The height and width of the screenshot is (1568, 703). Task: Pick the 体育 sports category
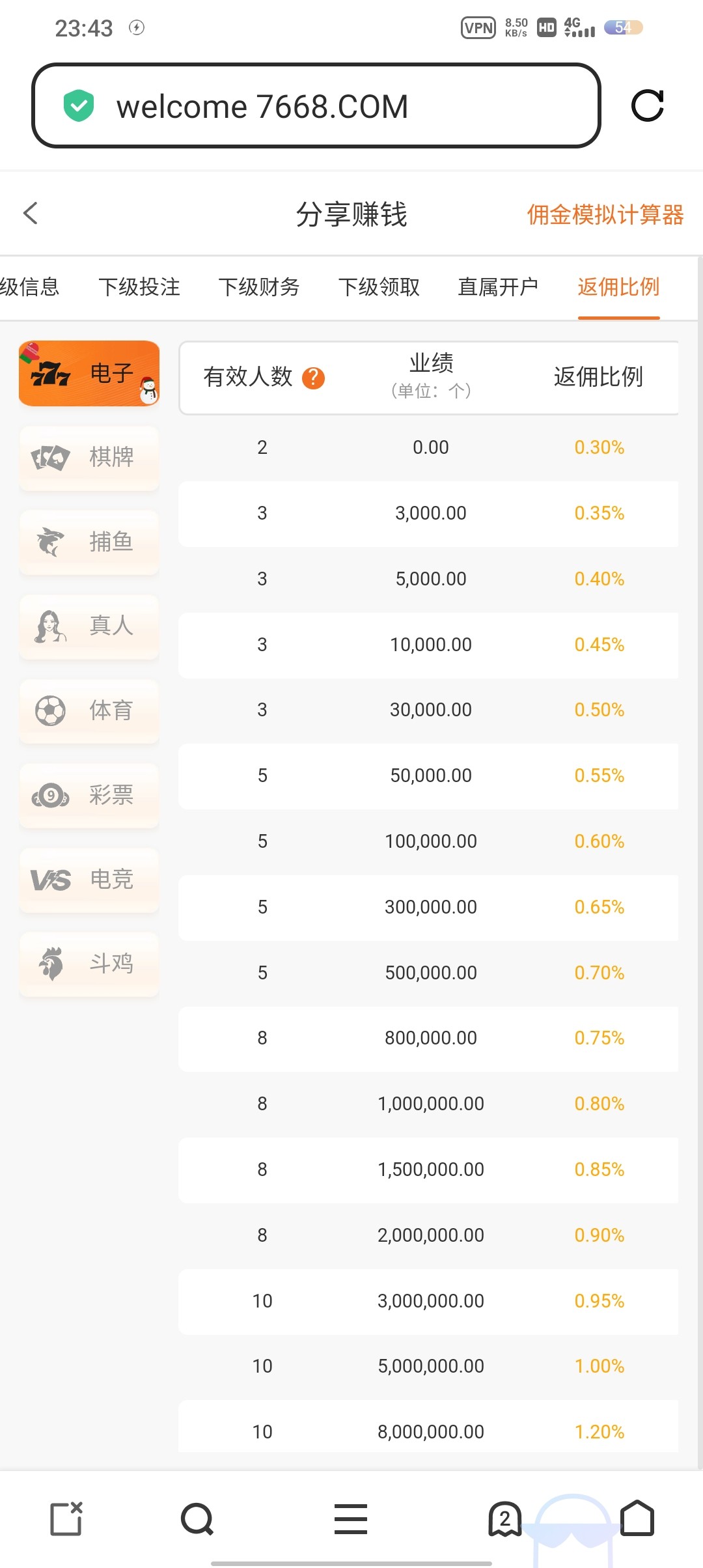(x=89, y=710)
